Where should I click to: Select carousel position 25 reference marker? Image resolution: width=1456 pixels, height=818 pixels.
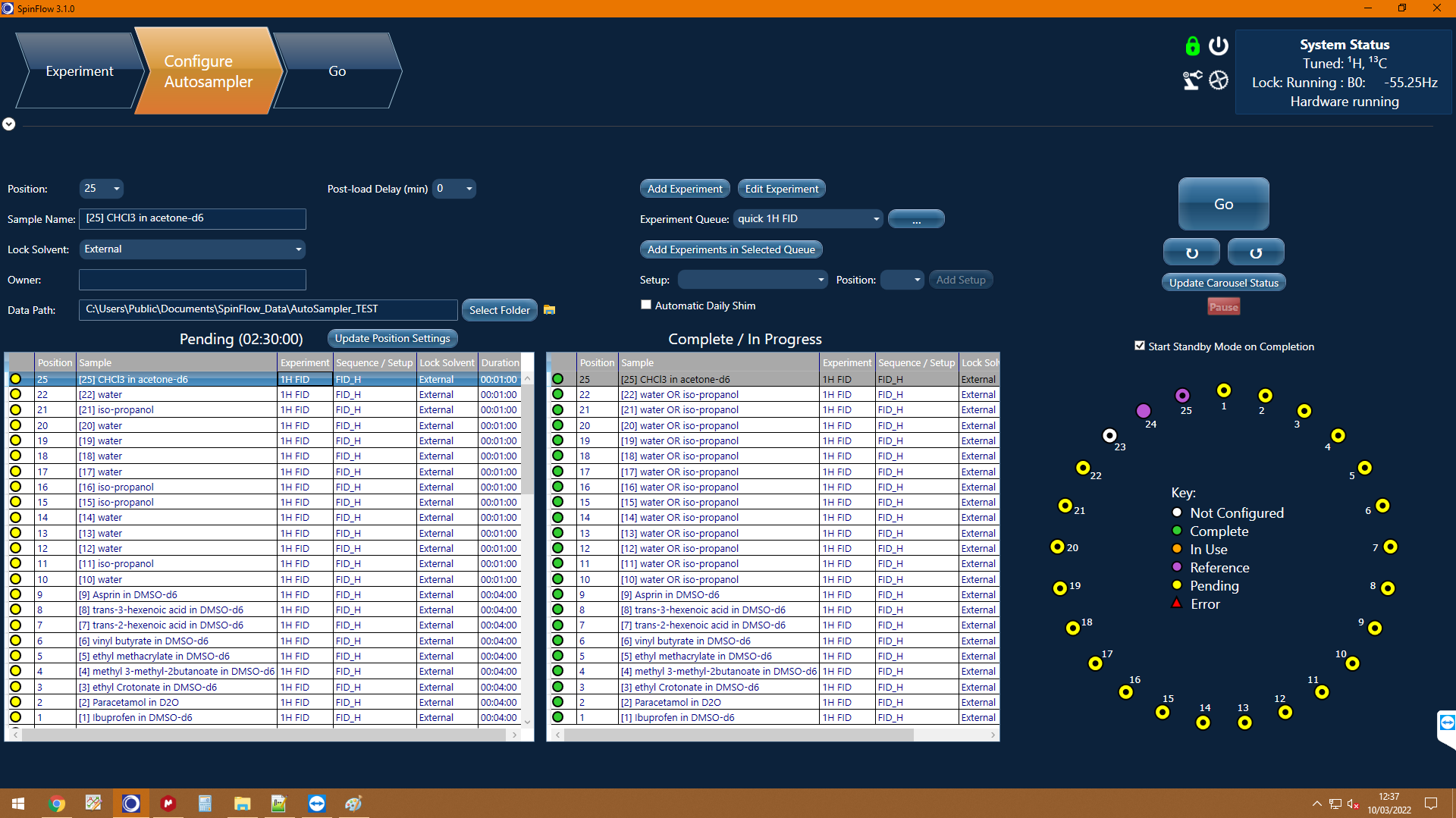point(1182,396)
